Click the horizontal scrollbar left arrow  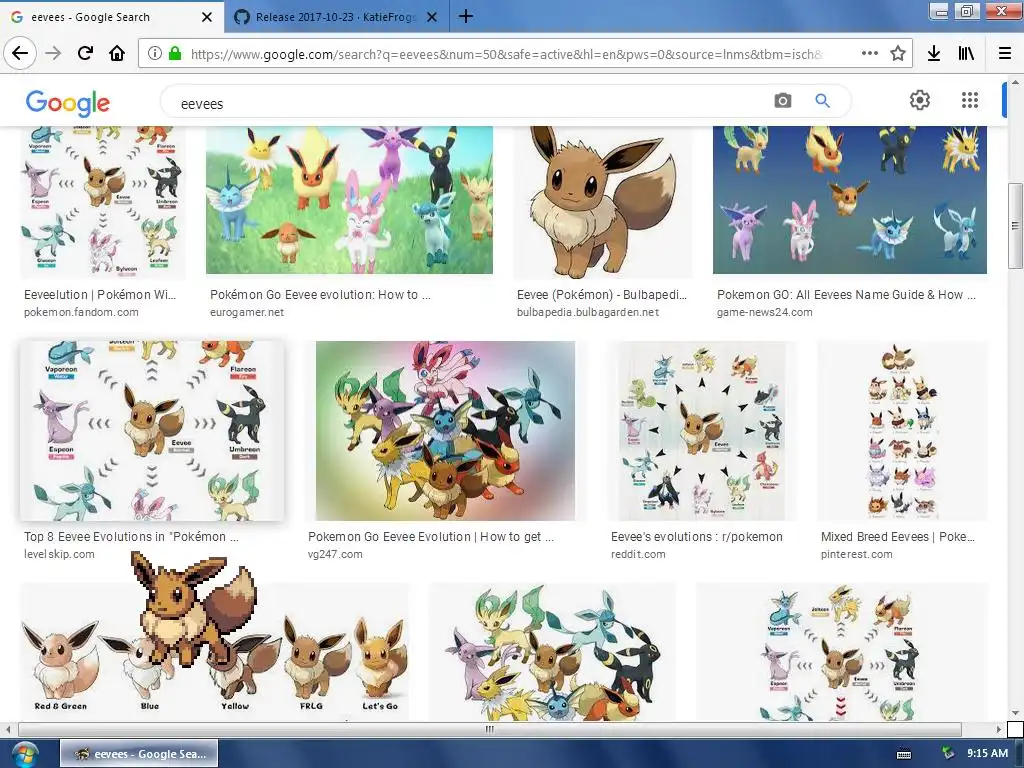[x=7, y=729]
